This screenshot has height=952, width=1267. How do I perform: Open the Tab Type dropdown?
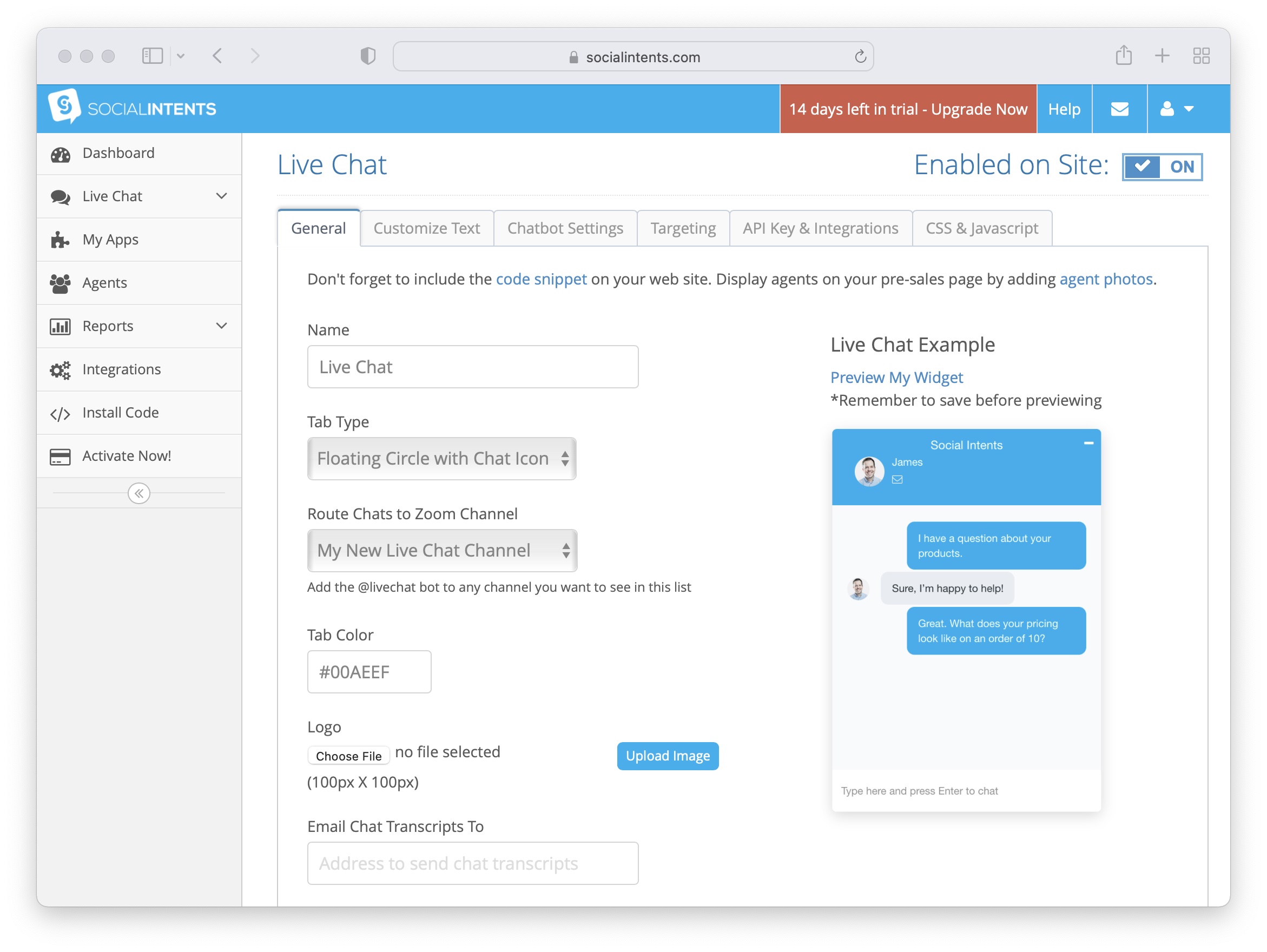pyautogui.click(x=441, y=459)
